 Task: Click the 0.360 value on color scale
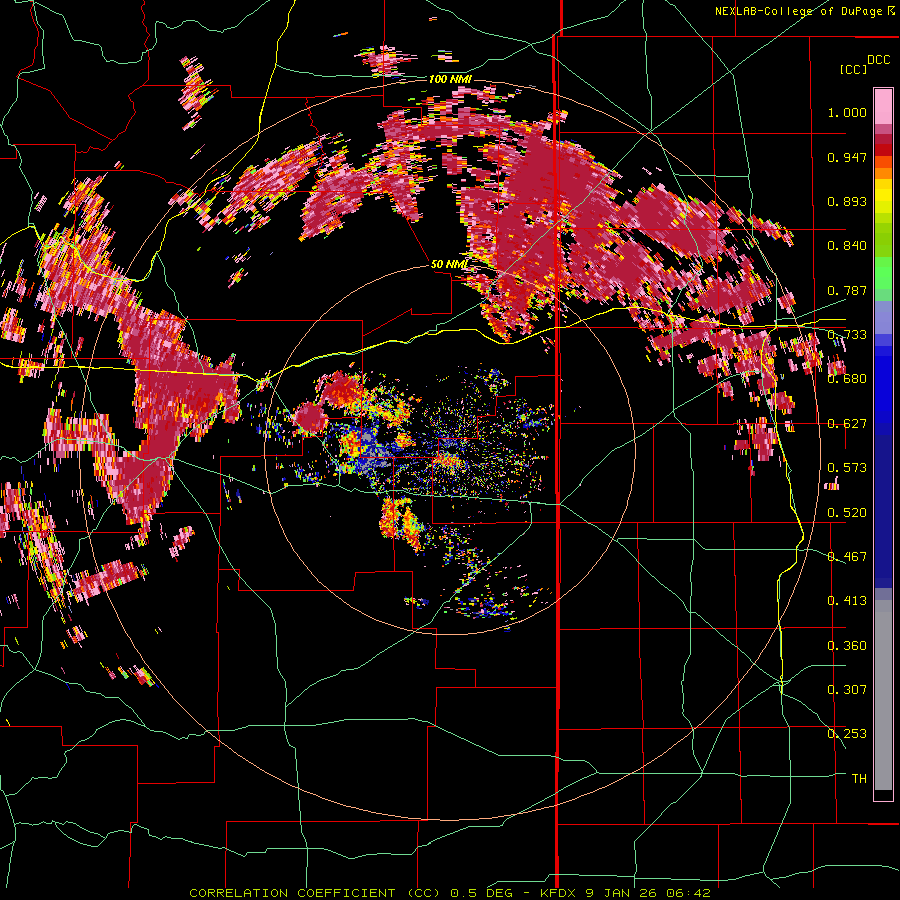pyautogui.click(x=847, y=646)
